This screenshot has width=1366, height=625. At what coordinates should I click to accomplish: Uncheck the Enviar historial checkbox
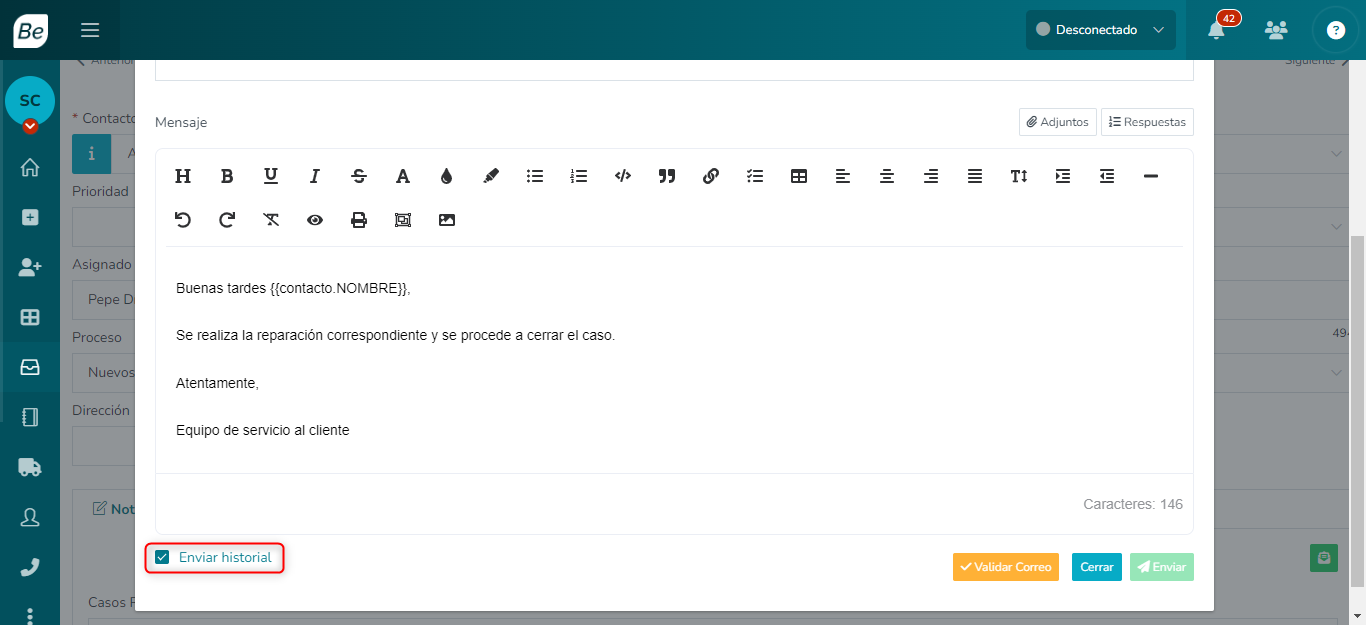pyautogui.click(x=163, y=557)
